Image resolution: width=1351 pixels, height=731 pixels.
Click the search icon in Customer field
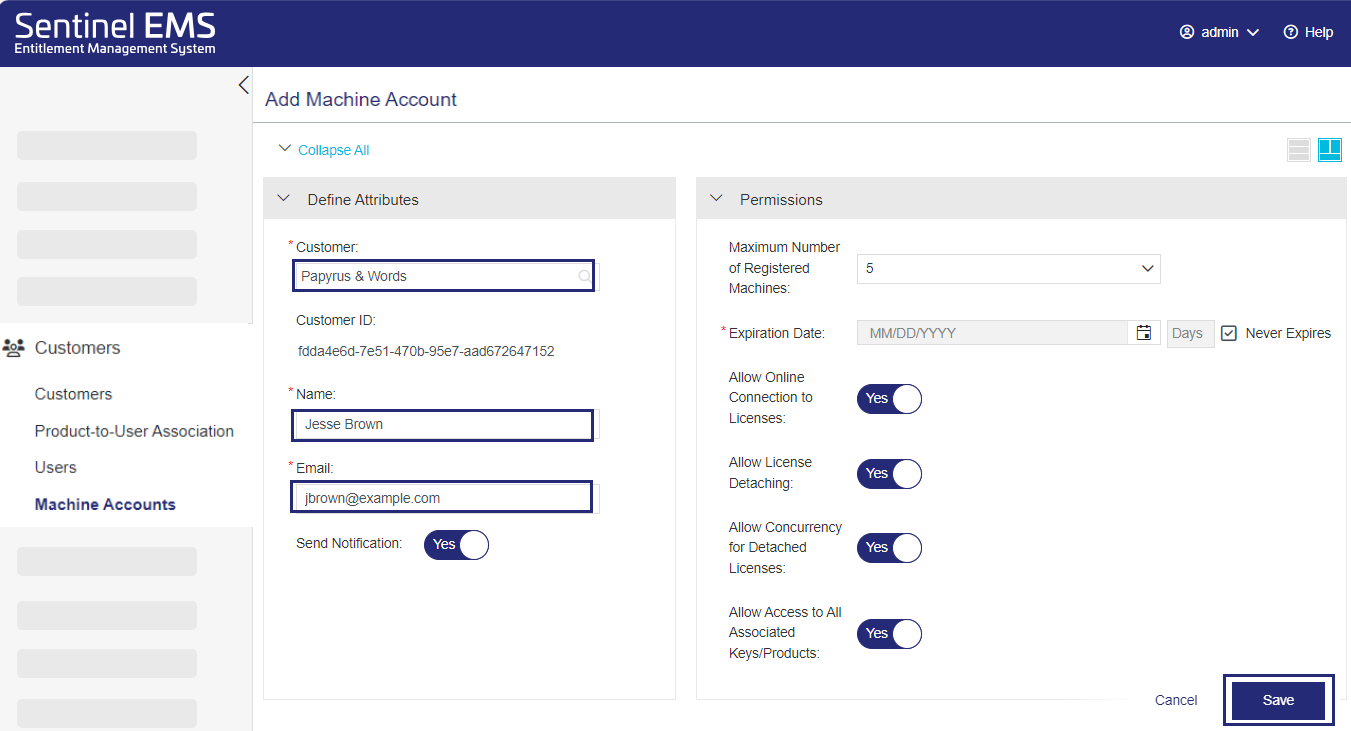[x=584, y=276]
